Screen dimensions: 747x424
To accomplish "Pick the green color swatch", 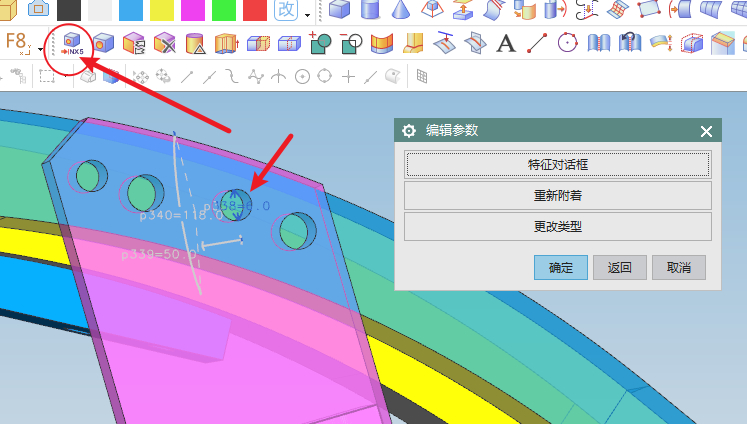I will pos(224,10).
